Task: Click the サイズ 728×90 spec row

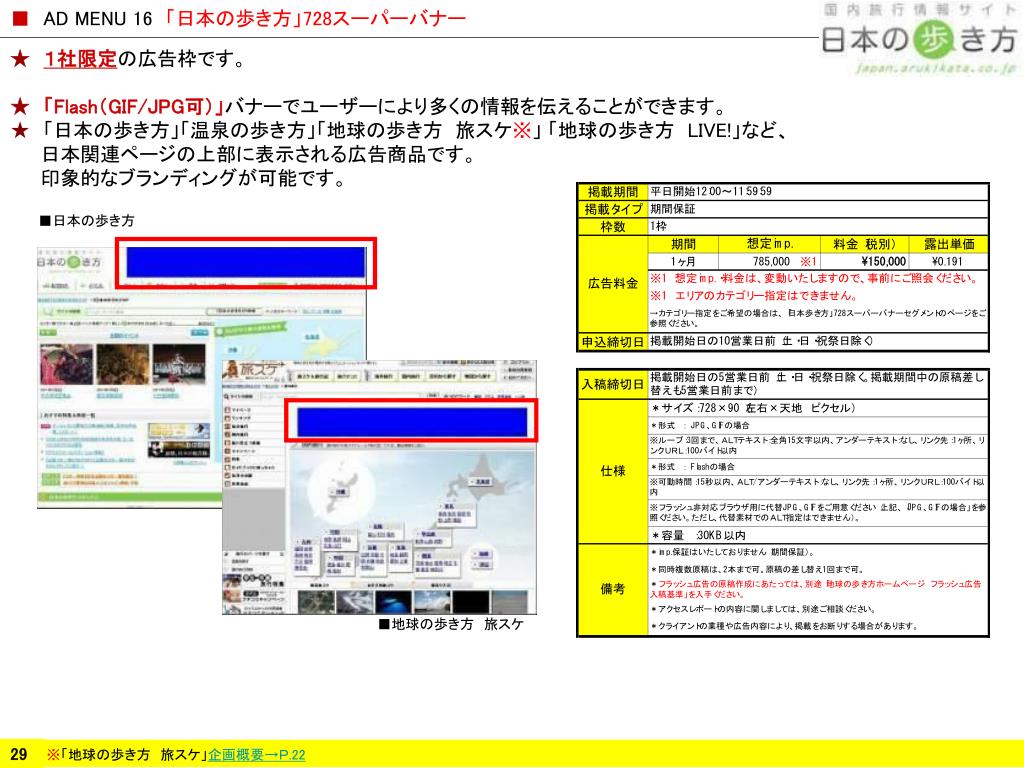Action: click(818, 408)
